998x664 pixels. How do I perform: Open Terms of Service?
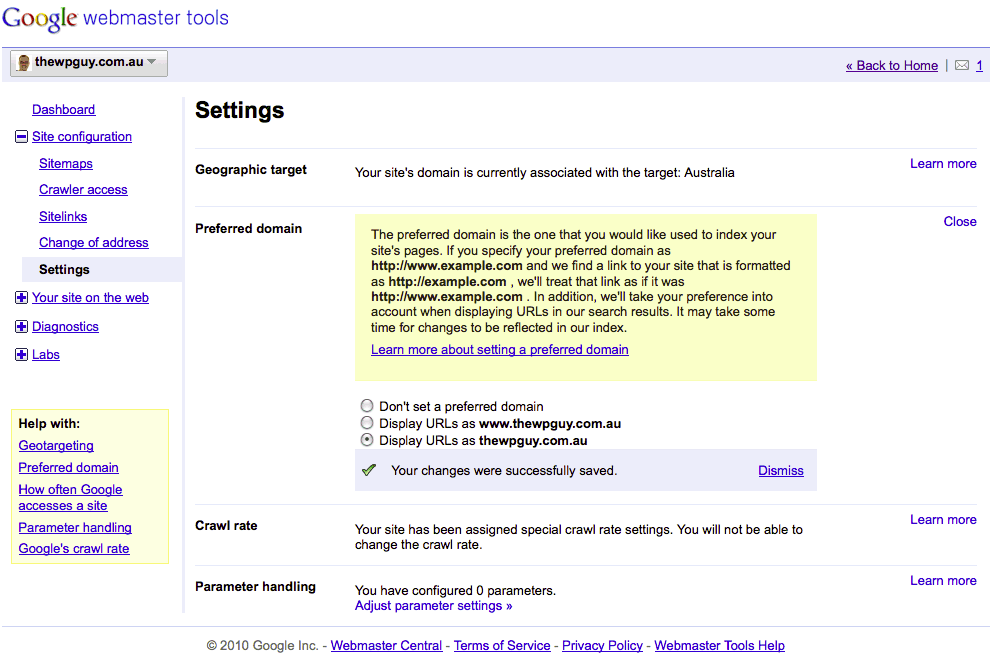502,646
